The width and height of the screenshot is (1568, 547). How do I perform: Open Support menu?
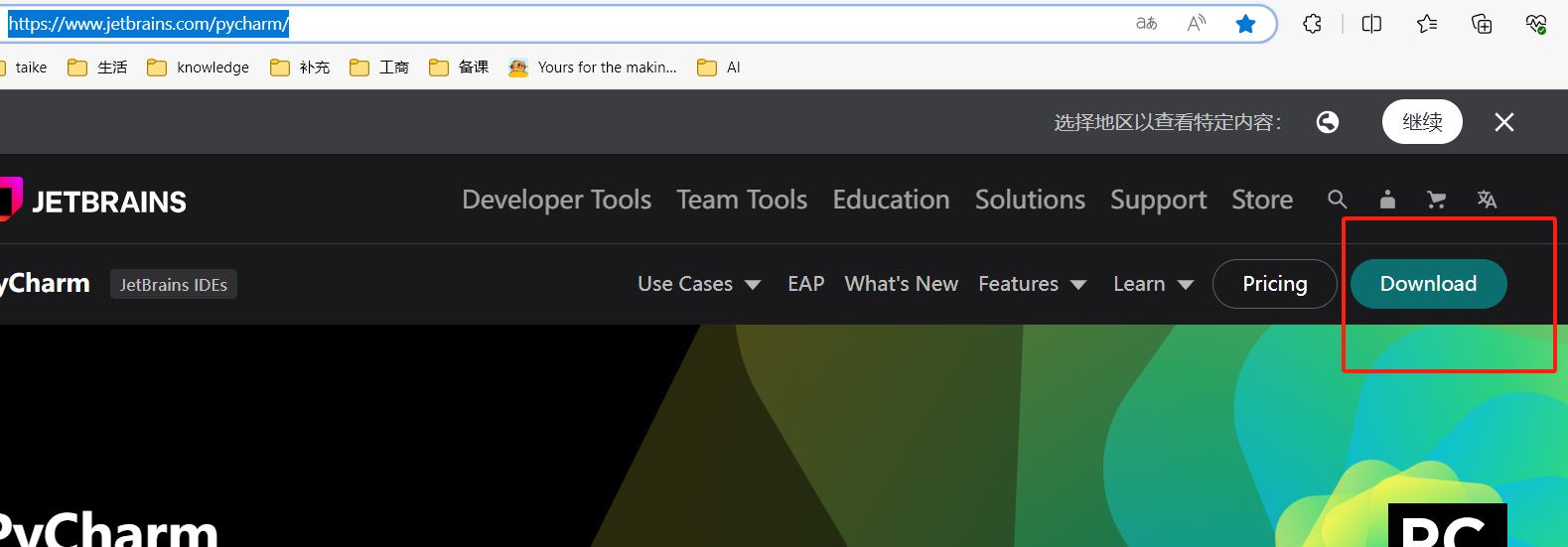tap(1158, 201)
